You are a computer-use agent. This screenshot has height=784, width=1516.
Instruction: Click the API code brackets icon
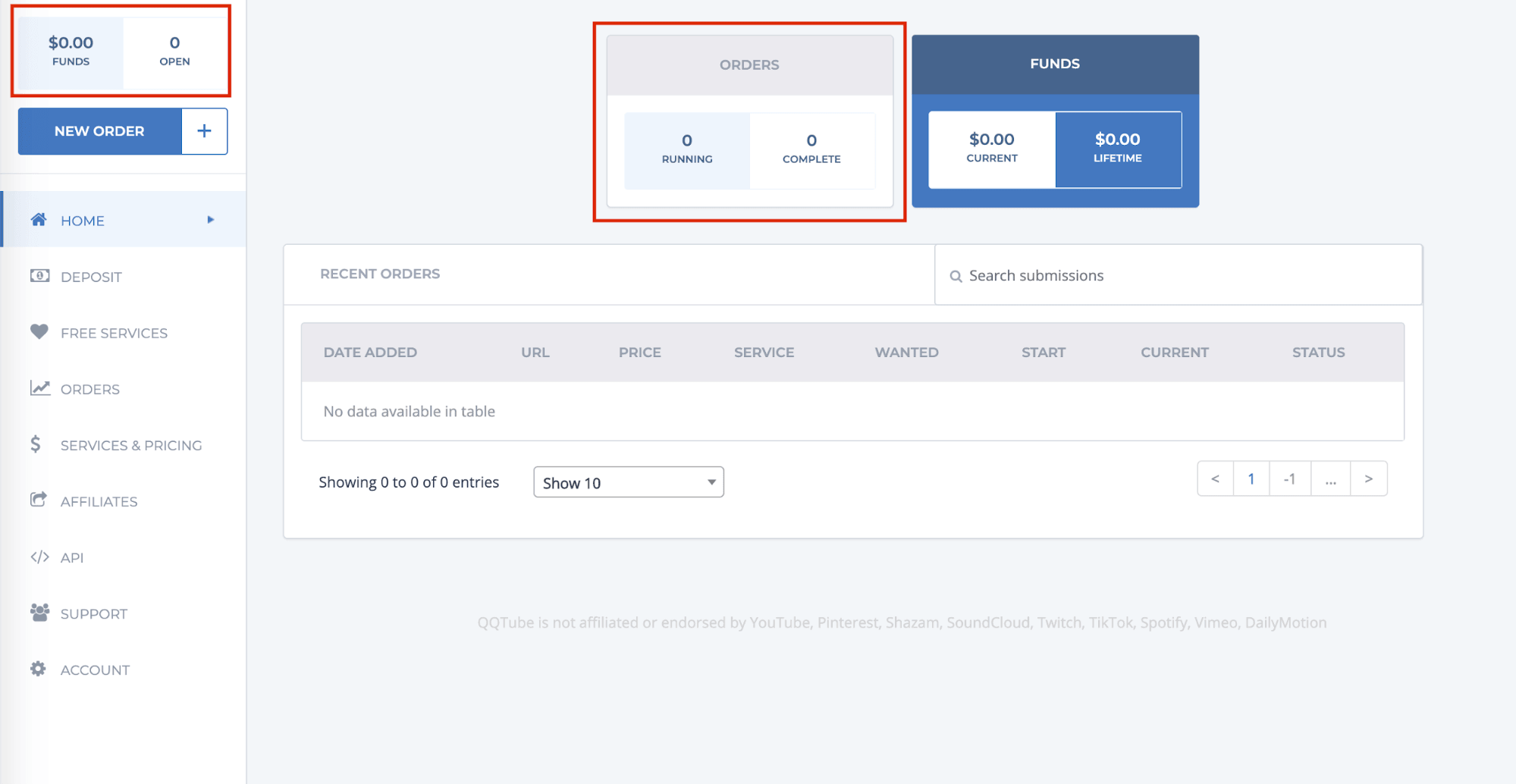pos(39,557)
